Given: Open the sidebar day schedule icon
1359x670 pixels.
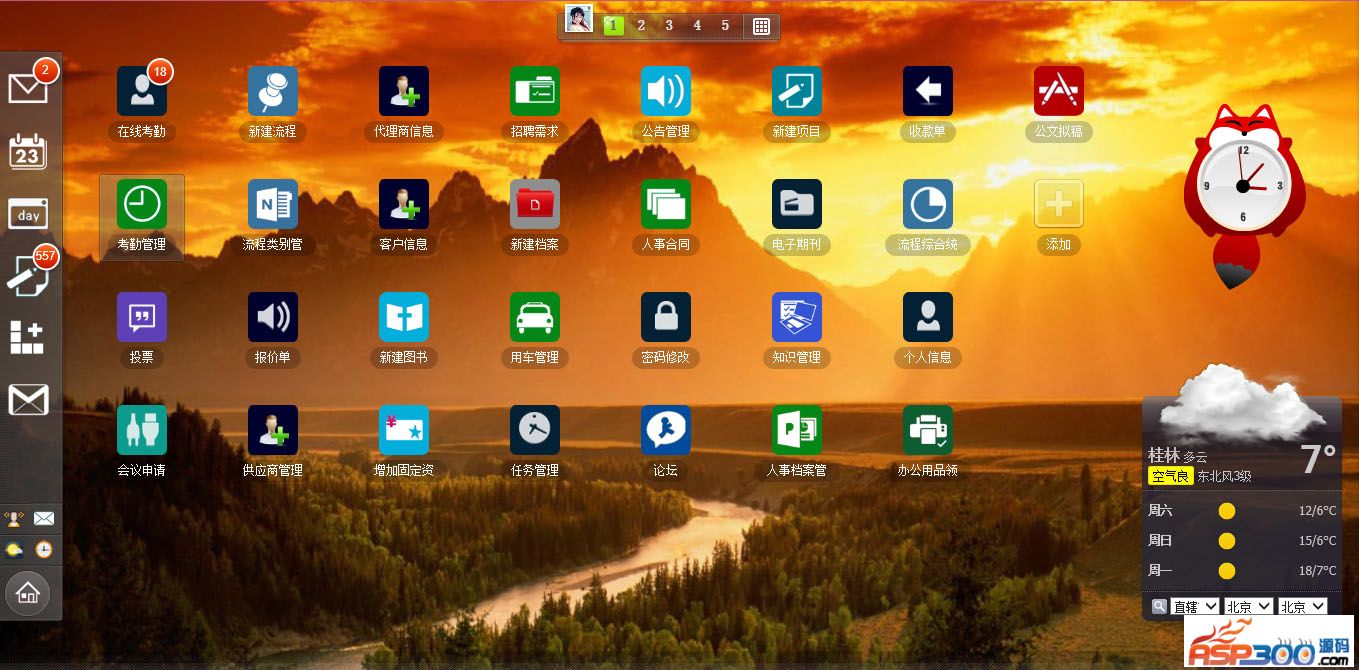Looking at the screenshot, I should tap(28, 214).
